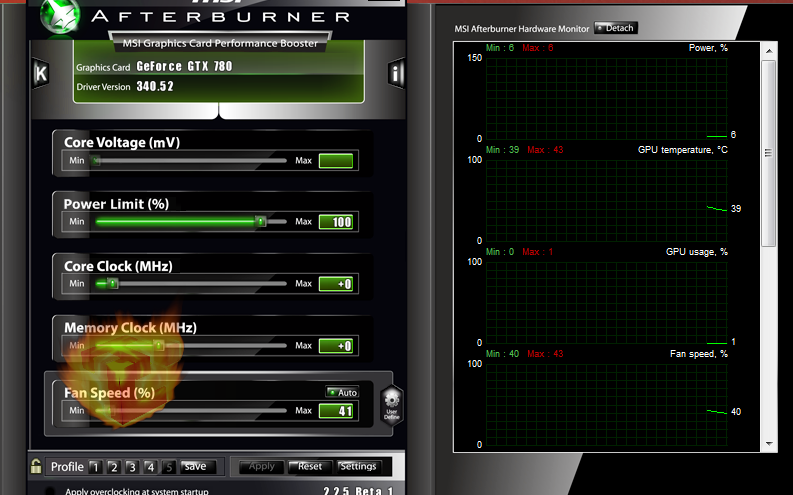Load profile slot 4
The width and height of the screenshot is (793, 495).
tap(150, 467)
